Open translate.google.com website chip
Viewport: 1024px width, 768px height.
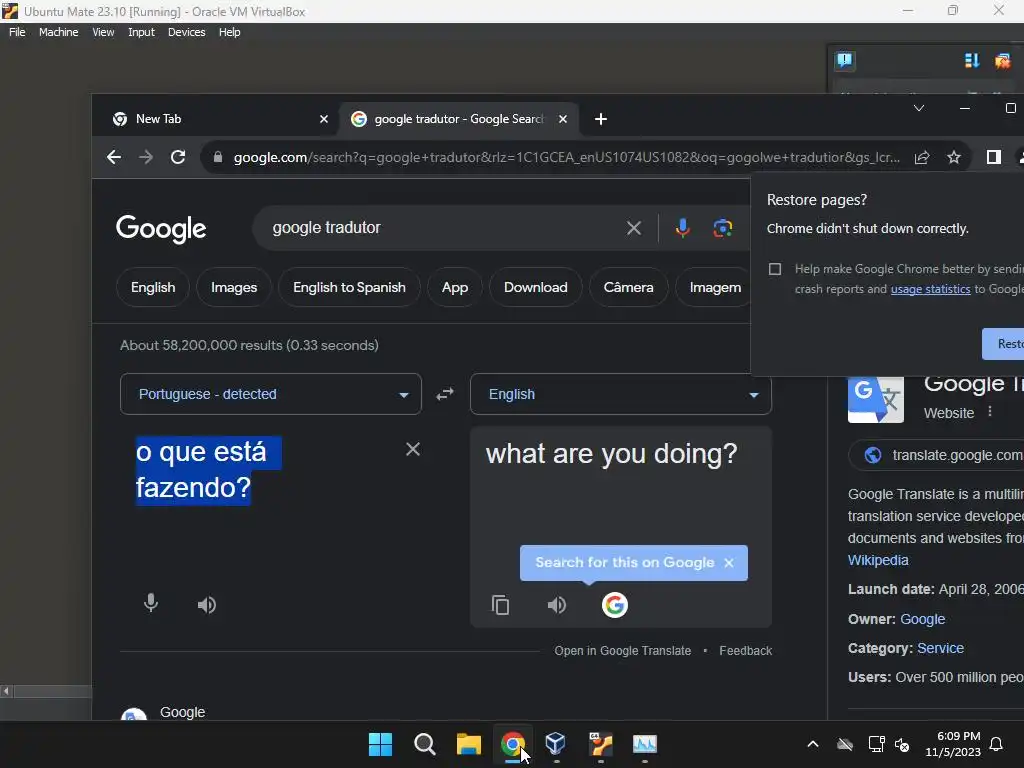coord(938,455)
